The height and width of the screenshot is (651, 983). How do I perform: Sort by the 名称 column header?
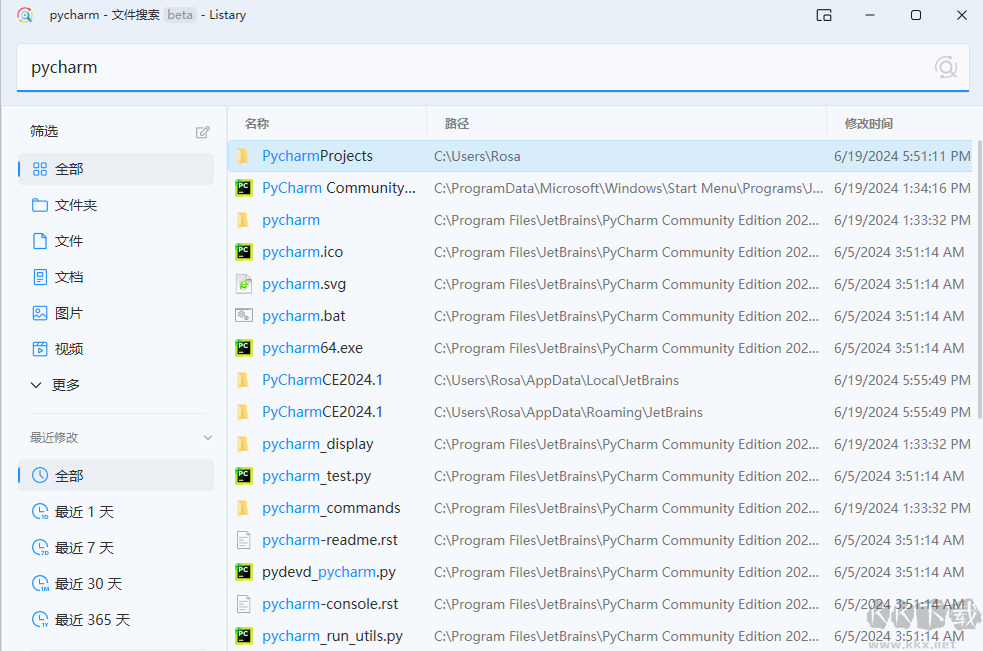(257, 124)
